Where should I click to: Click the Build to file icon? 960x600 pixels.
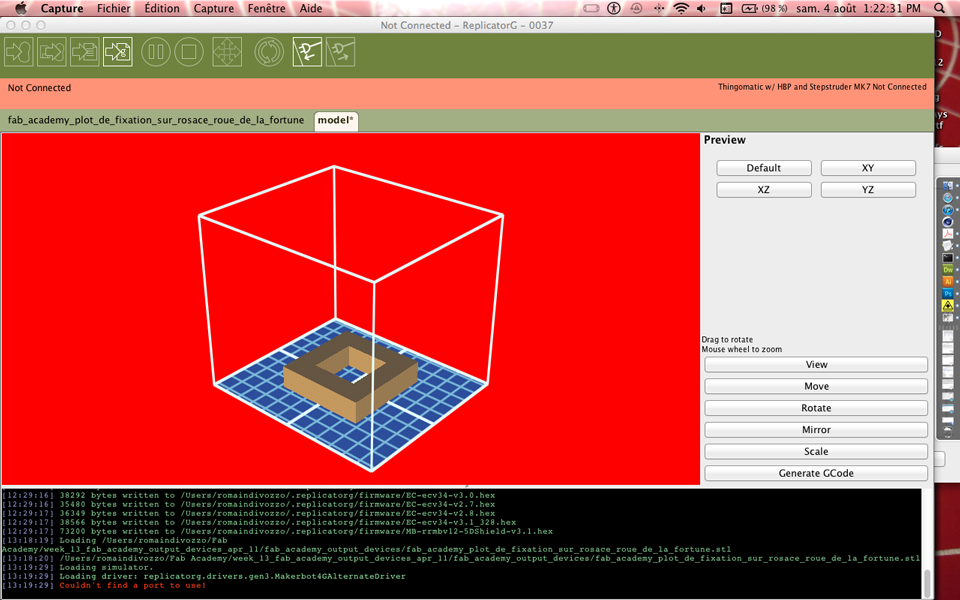tap(85, 52)
